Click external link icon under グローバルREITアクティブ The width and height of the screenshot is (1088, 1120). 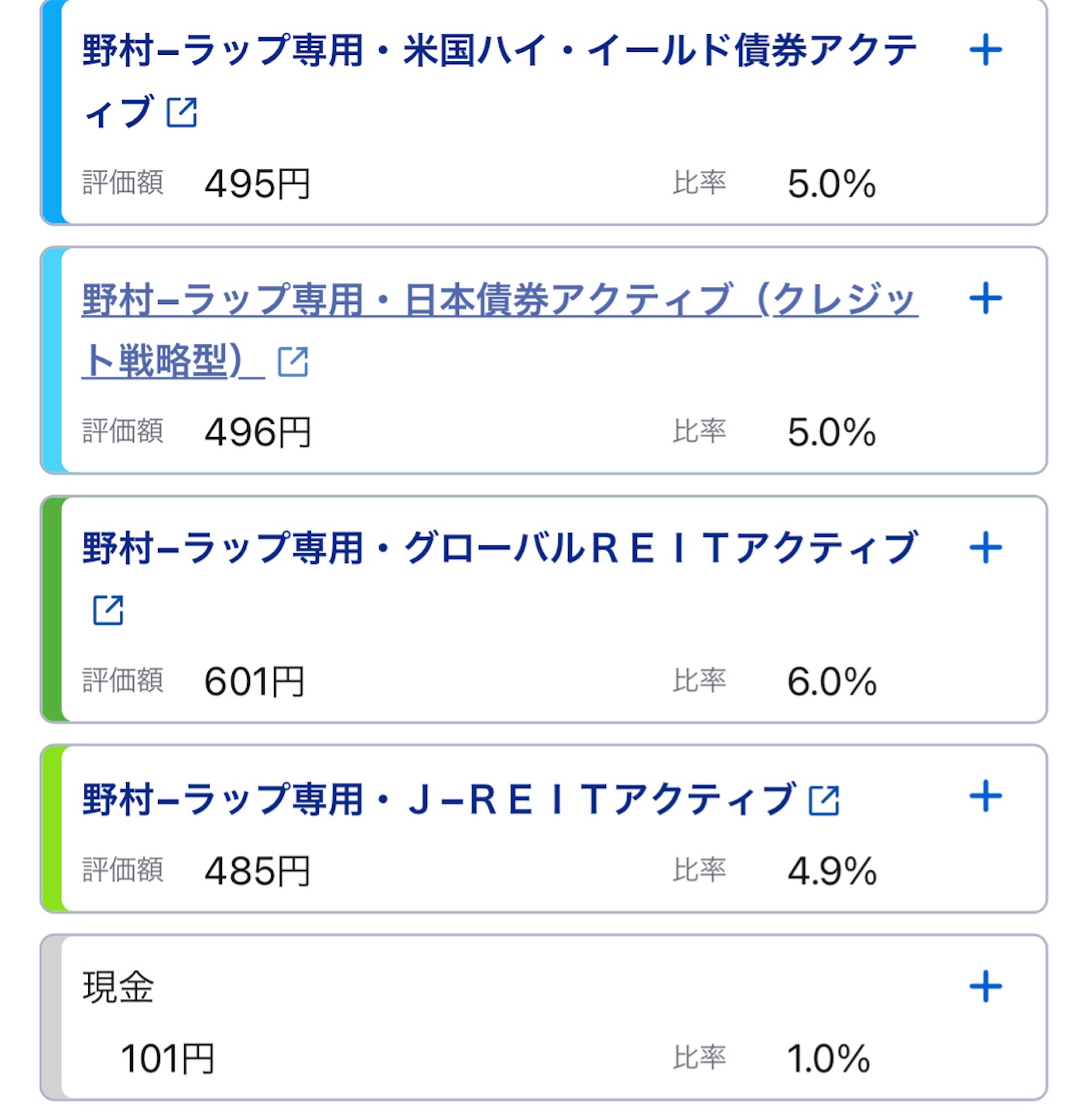point(108,610)
